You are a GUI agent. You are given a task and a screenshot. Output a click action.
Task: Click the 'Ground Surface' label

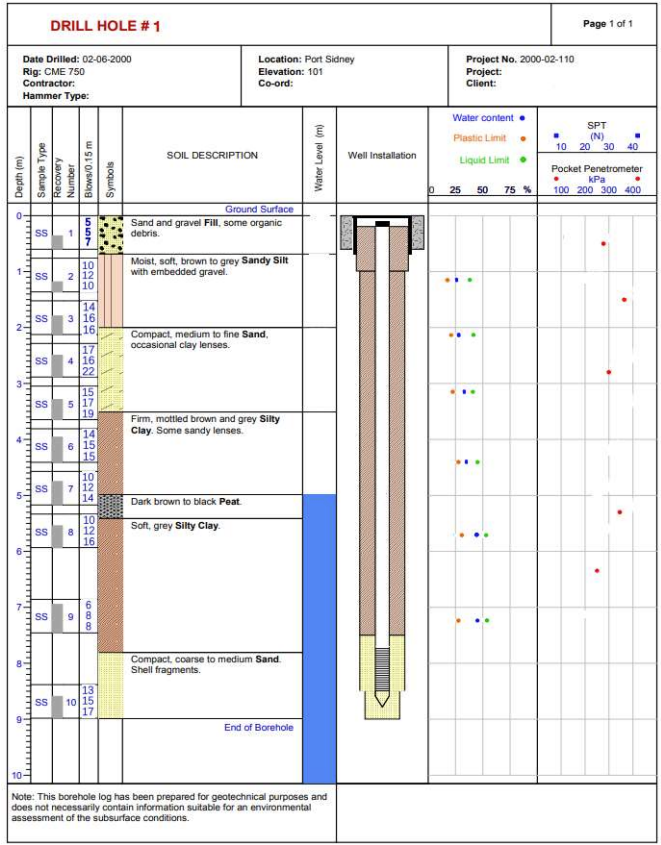pos(259,209)
